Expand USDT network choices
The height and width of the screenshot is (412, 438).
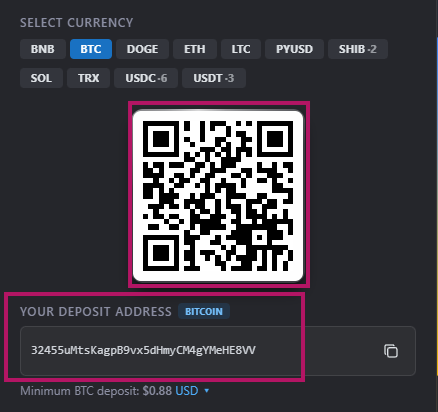[214, 78]
